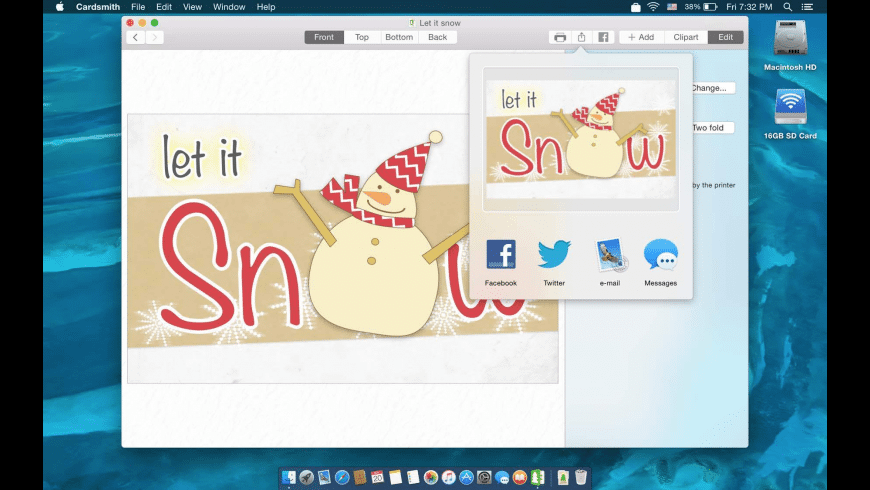Open Calendar from the dock
Screen dimensions: 870x490
377,477
